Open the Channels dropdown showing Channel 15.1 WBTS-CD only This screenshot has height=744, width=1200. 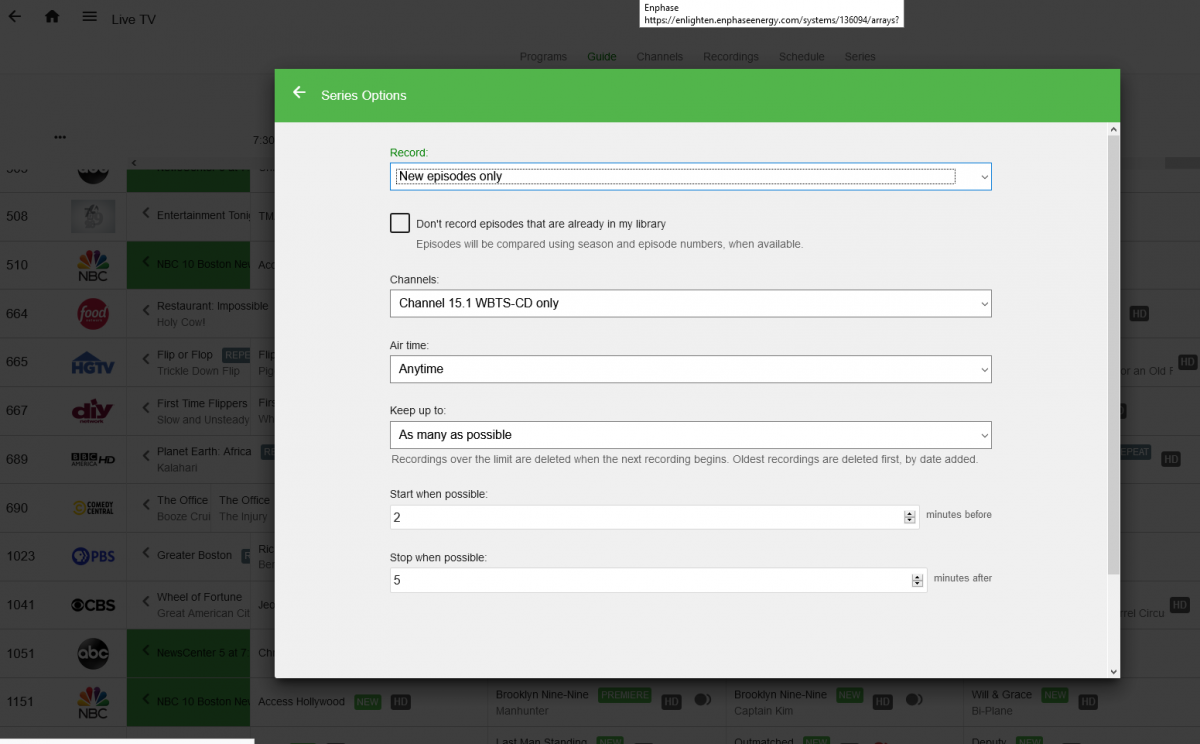(690, 303)
